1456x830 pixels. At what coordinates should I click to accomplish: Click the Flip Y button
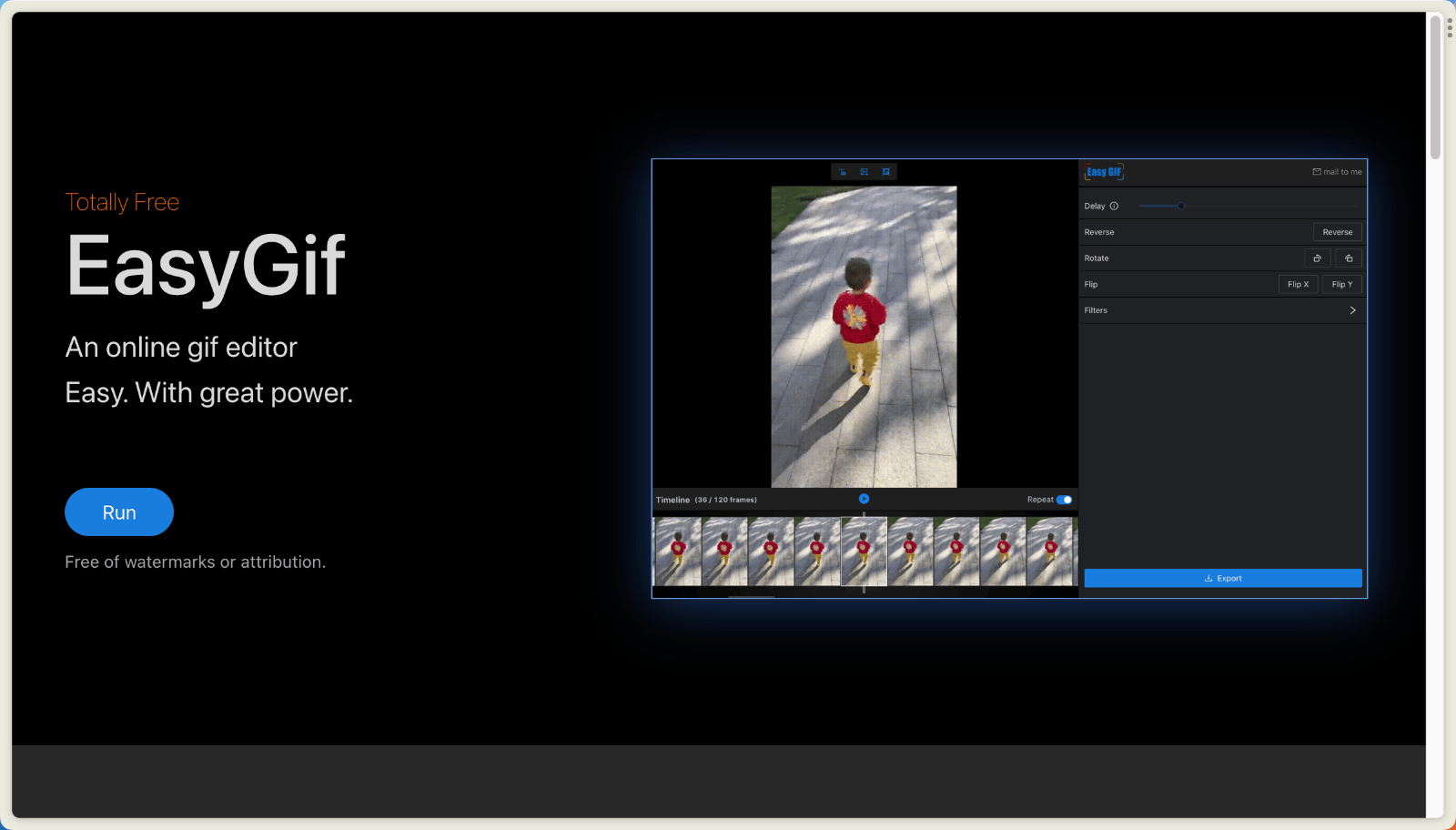pyautogui.click(x=1342, y=284)
